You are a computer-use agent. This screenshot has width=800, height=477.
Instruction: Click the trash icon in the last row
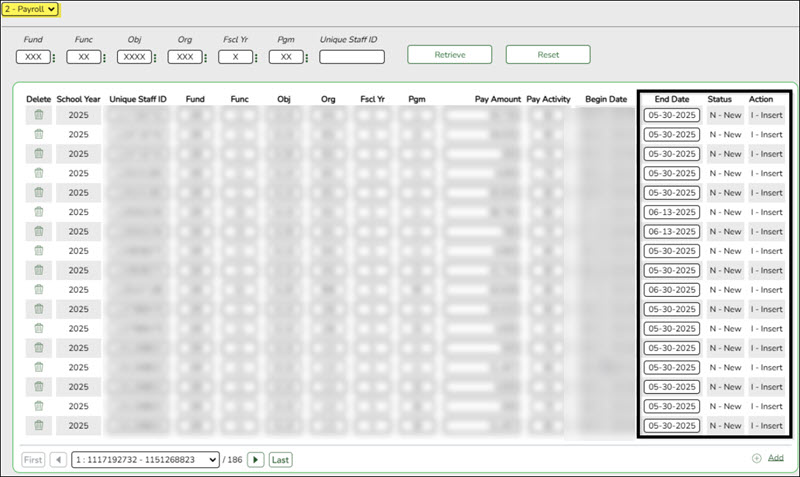click(39, 425)
